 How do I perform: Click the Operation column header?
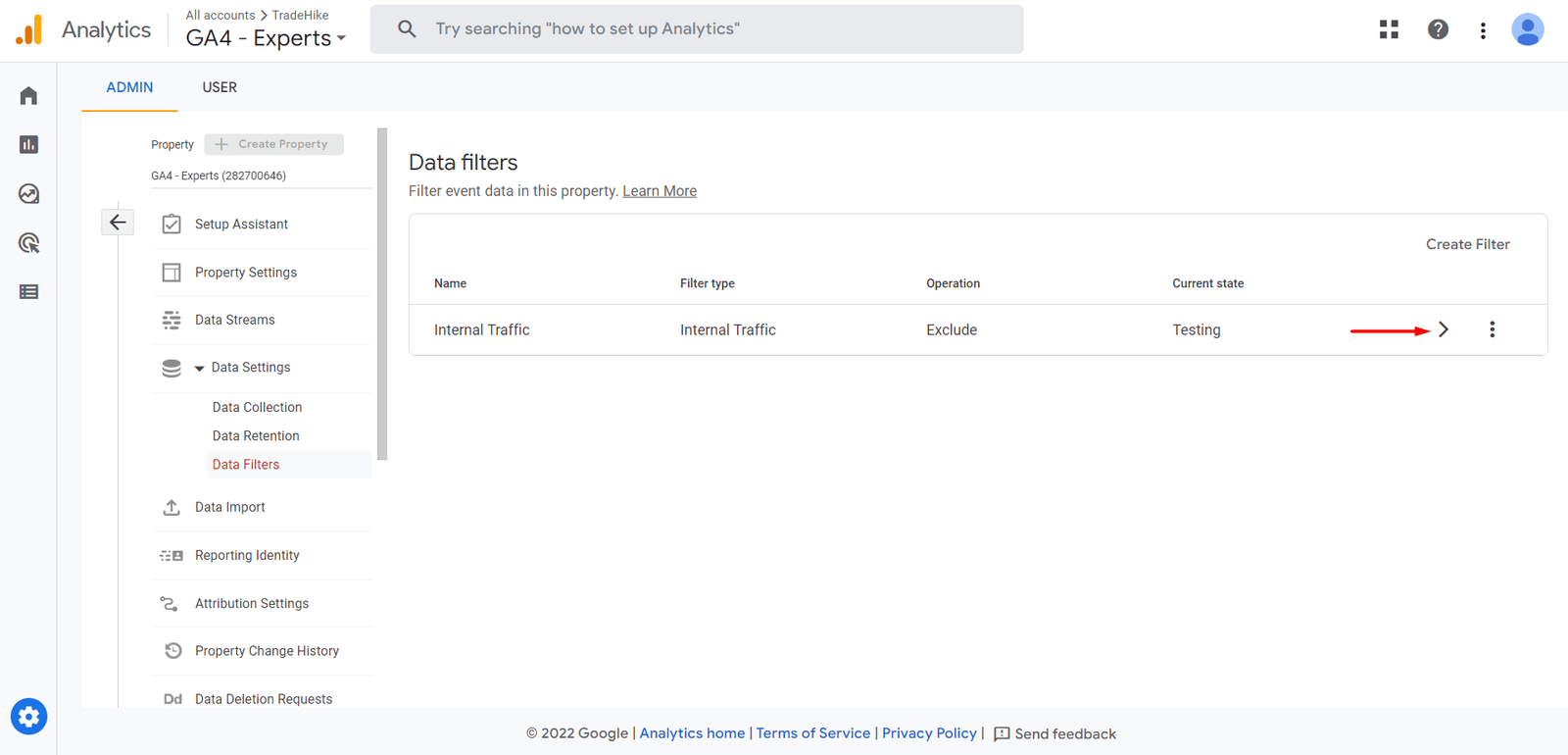click(953, 283)
